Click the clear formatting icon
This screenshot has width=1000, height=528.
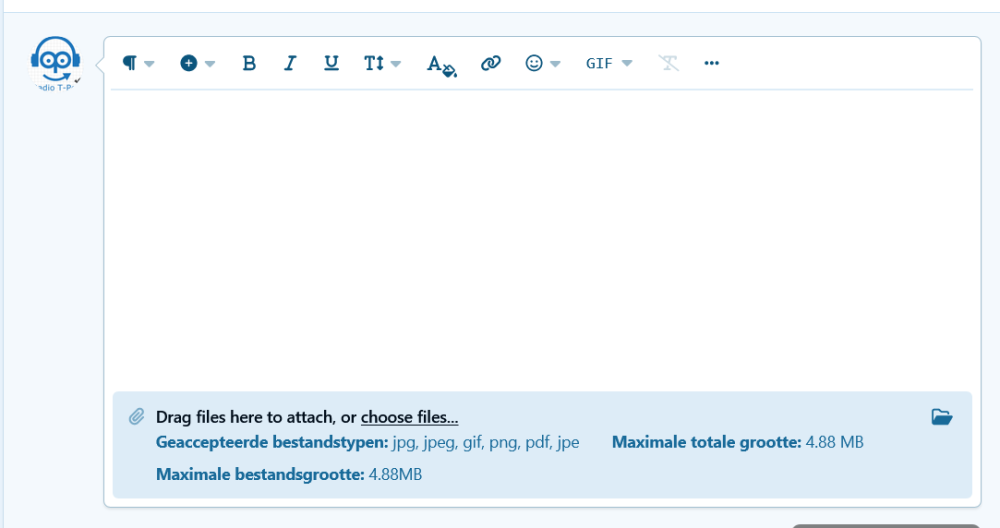[668, 63]
